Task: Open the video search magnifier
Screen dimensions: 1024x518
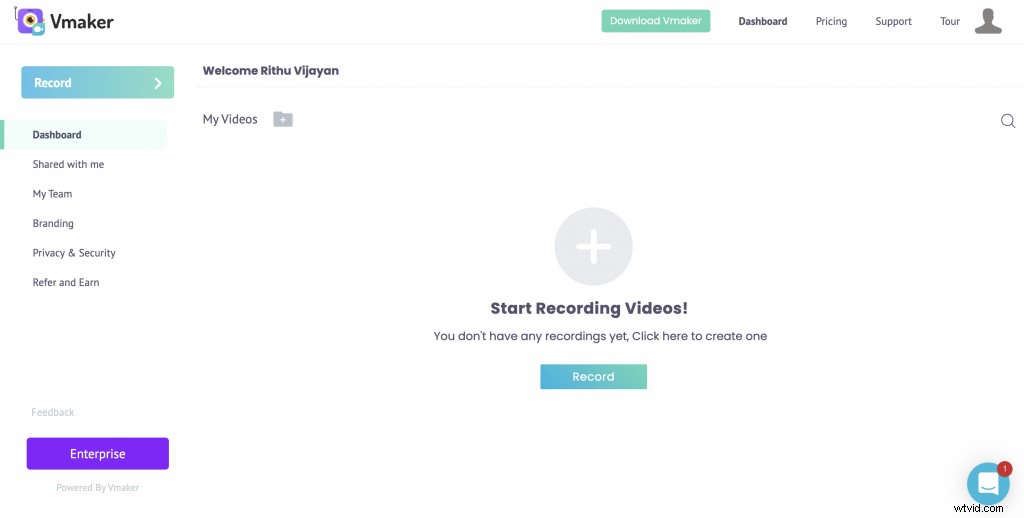Action: pyautogui.click(x=1008, y=121)
